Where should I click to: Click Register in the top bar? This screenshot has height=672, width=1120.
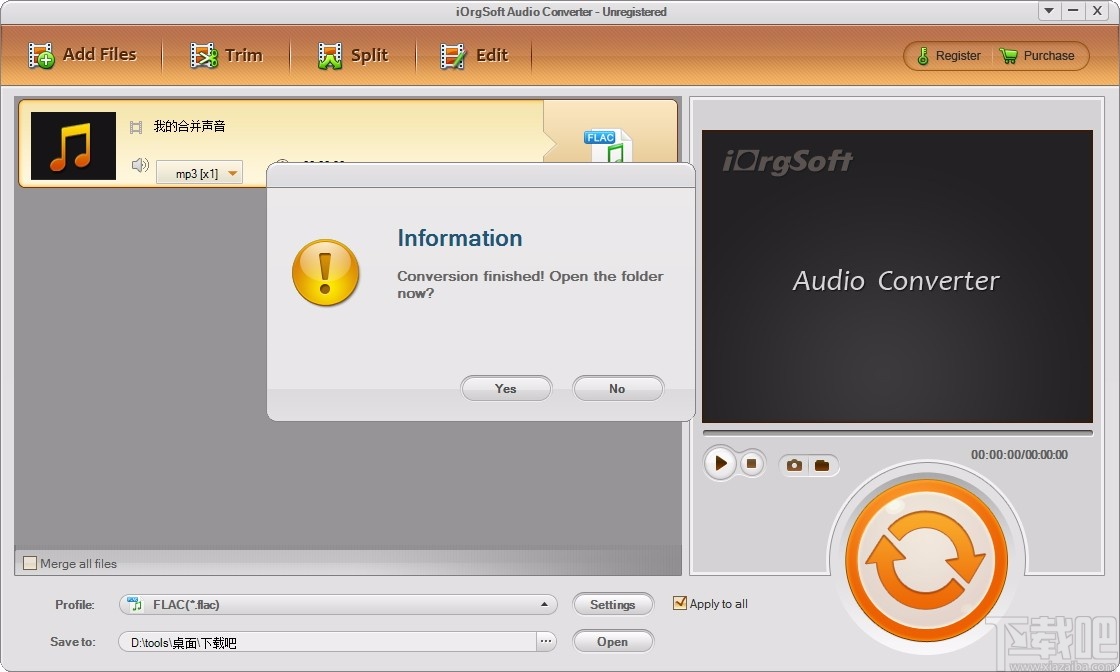click(946, 56)
